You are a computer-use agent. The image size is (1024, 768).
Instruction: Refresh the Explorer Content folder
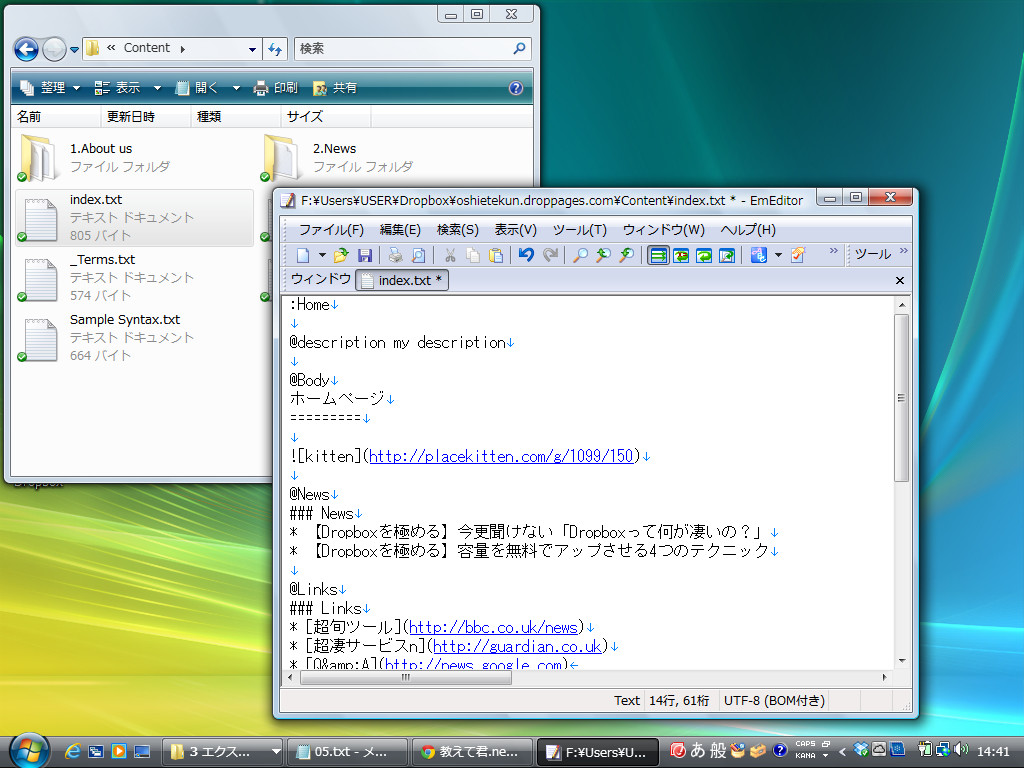coord(275,49)
